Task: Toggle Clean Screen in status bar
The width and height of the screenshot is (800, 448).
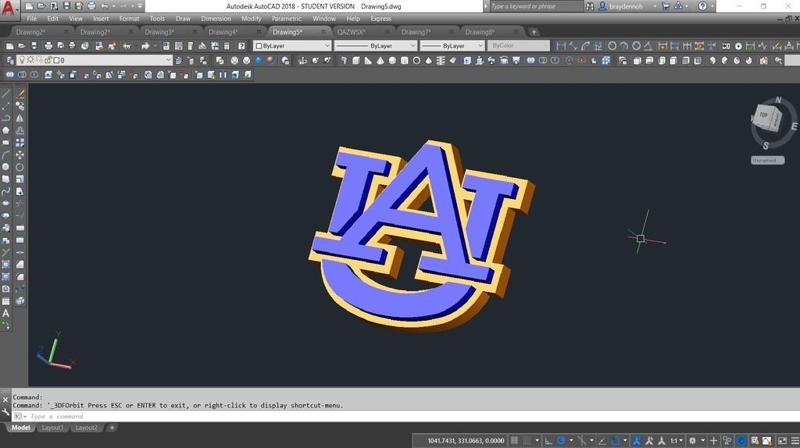Action: coord(782,440)
